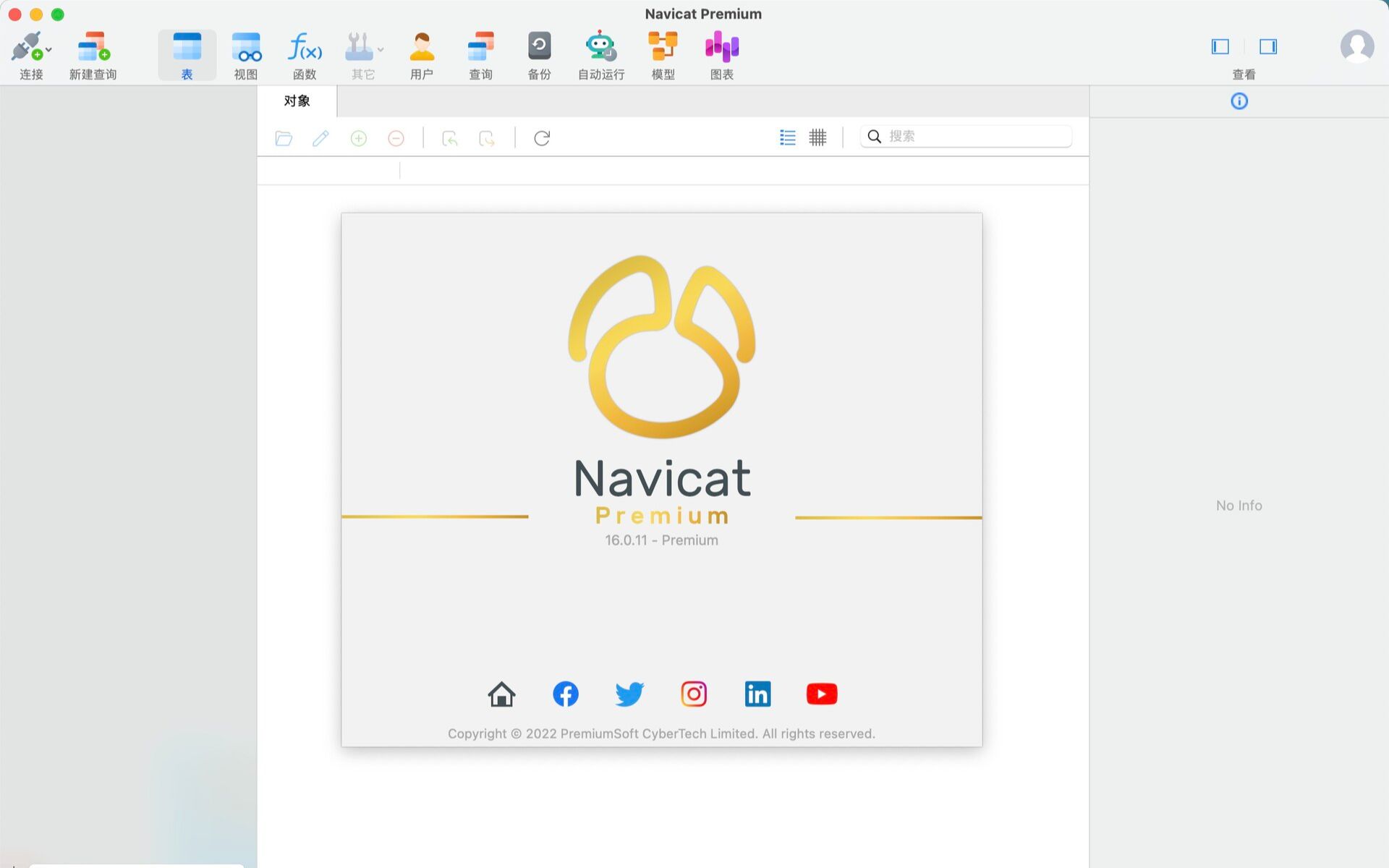Open the 视图 (View) panel
Image resolution: width=1389 pixels, height=868 pixels.
(x=245, y=54)
